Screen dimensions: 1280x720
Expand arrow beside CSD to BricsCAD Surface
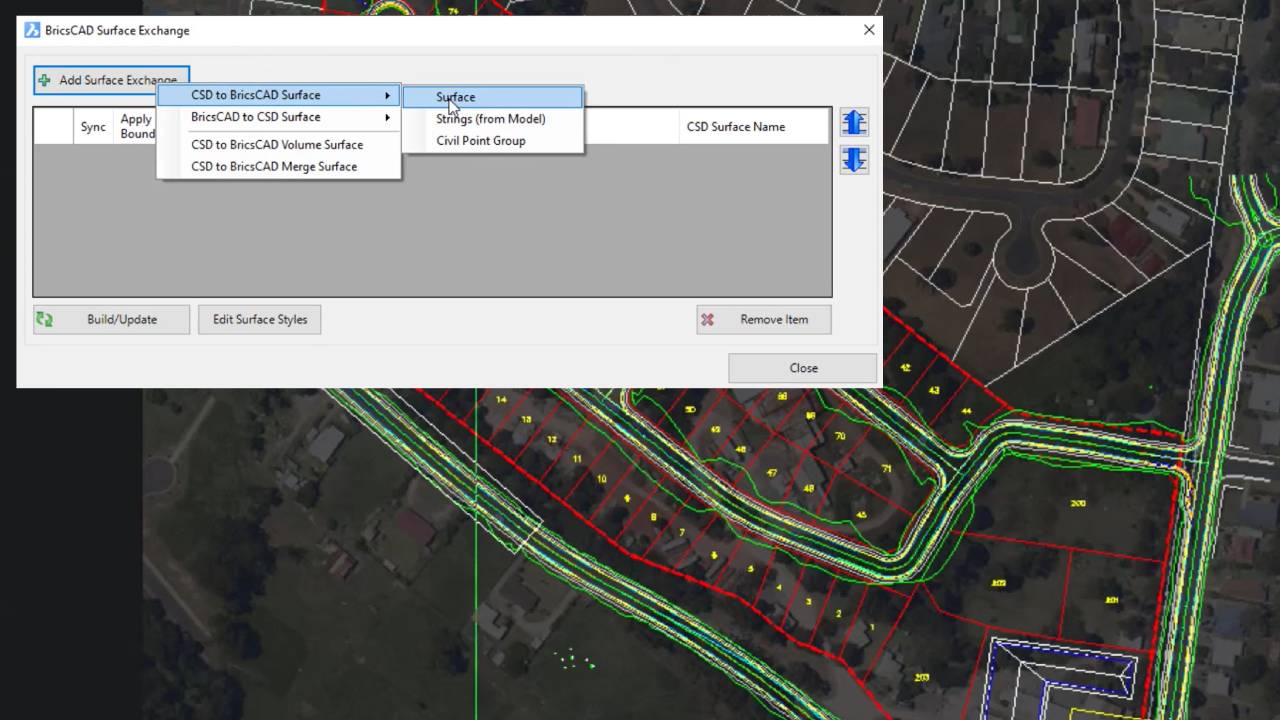pyautogui.click(x=388, y=96)
